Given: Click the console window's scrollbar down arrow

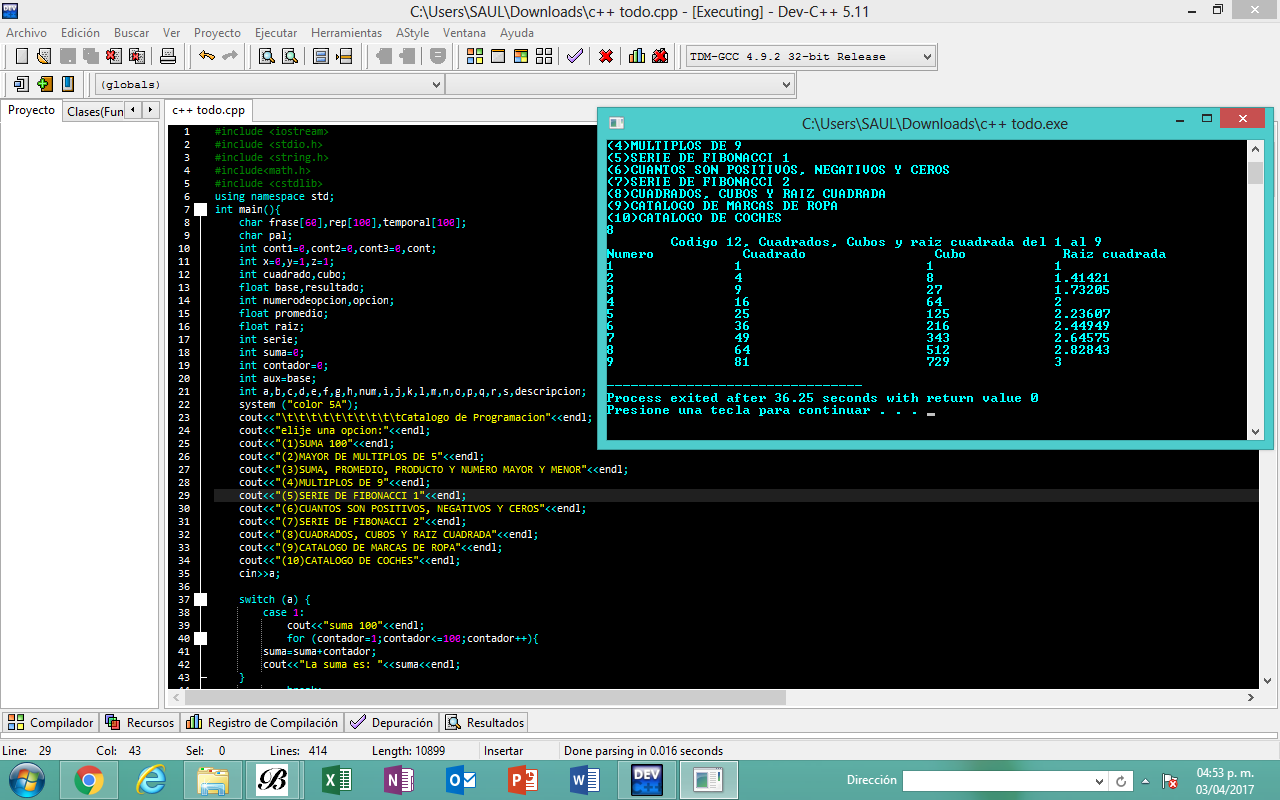Looking at the screenshot, I should point(1255,432).
